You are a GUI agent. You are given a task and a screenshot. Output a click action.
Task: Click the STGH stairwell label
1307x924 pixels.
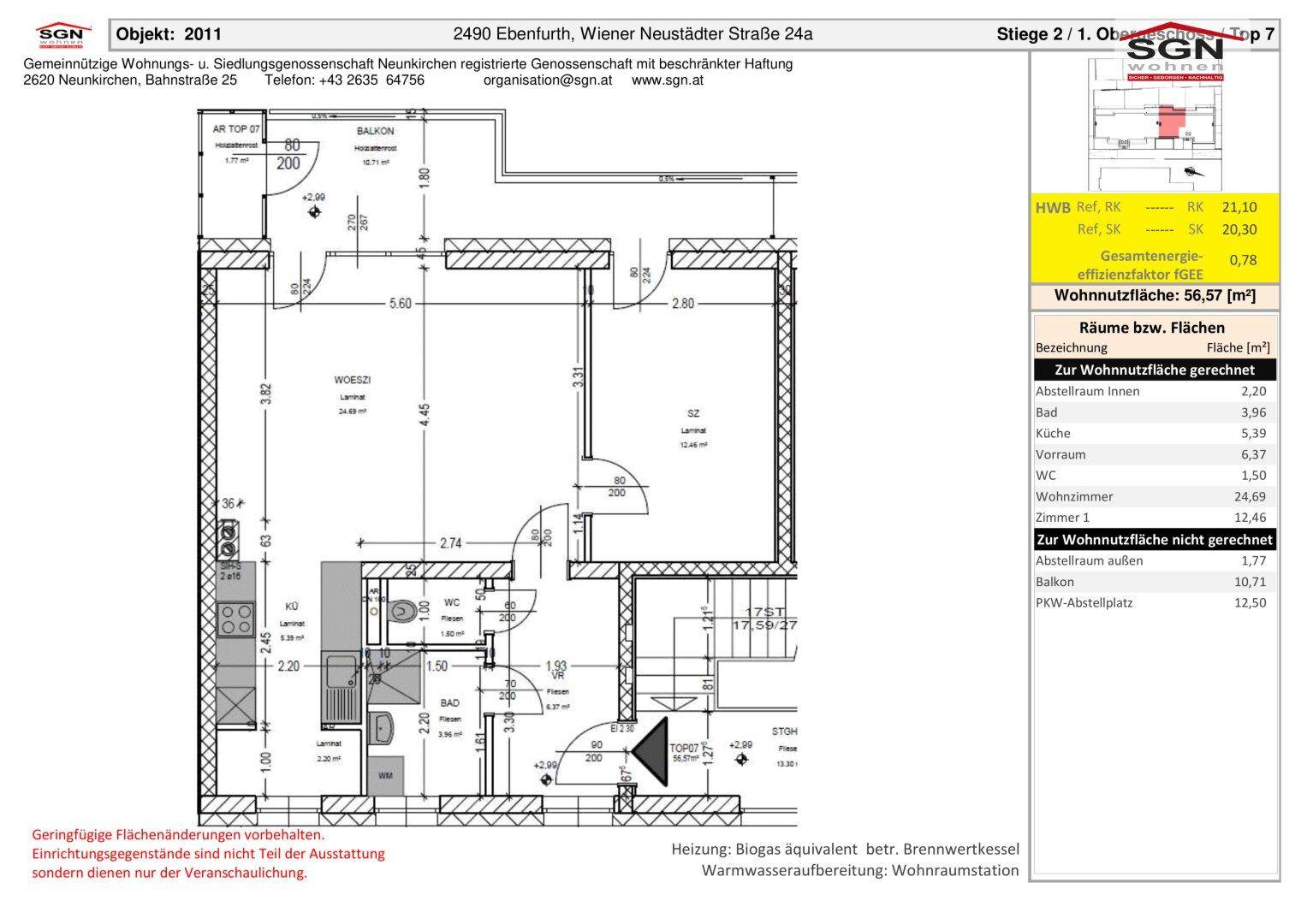coord(784,731)
